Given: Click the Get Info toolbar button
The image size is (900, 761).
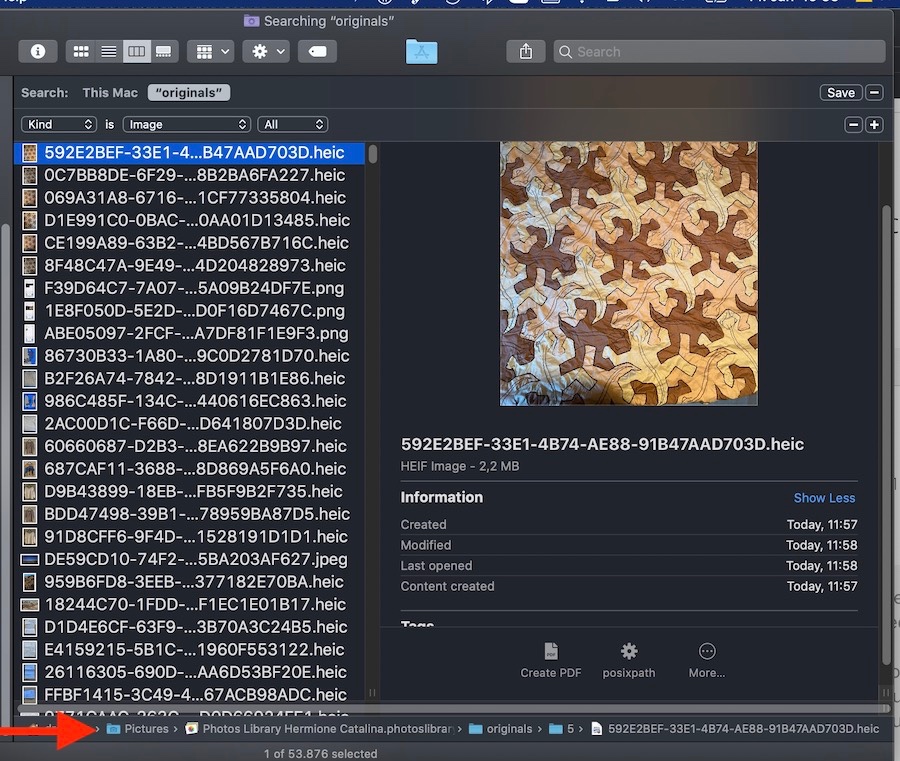Looking at the screenshot, I should click(37, 51).
